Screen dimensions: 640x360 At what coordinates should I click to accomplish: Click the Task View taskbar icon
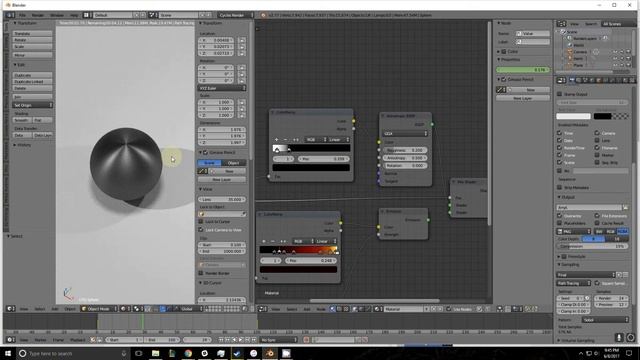[x=139, y=353]
